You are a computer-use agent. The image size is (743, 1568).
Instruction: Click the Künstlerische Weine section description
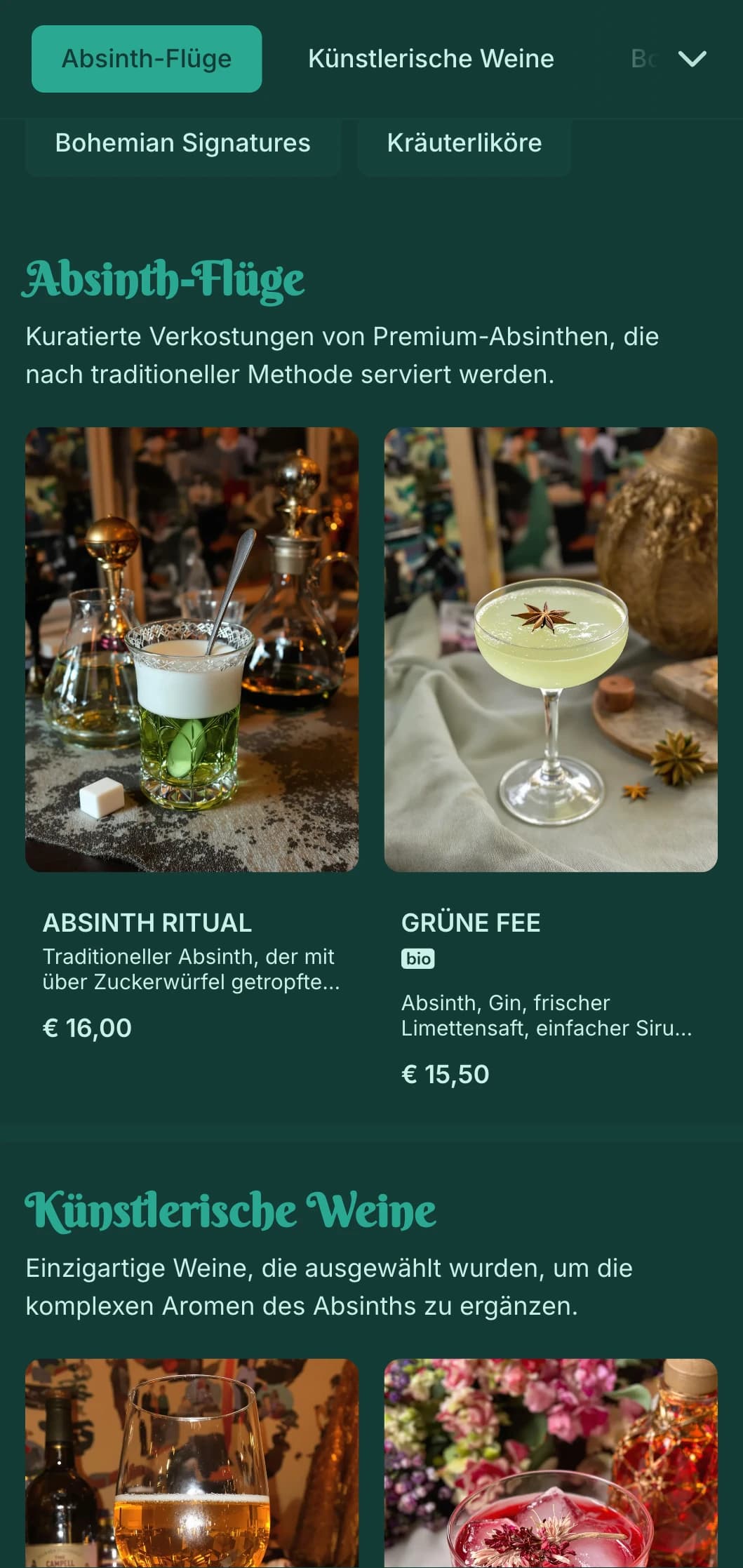(329, 1287)
